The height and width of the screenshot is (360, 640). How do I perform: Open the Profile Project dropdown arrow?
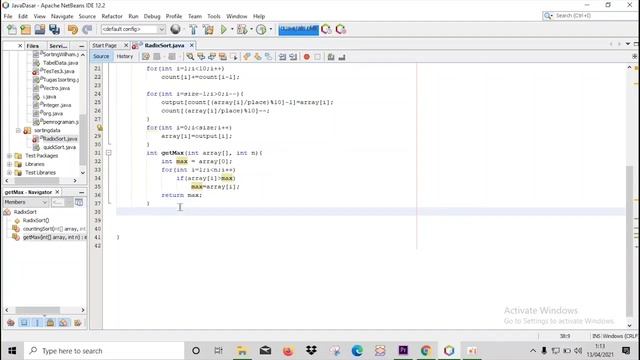tap(271, 29)
